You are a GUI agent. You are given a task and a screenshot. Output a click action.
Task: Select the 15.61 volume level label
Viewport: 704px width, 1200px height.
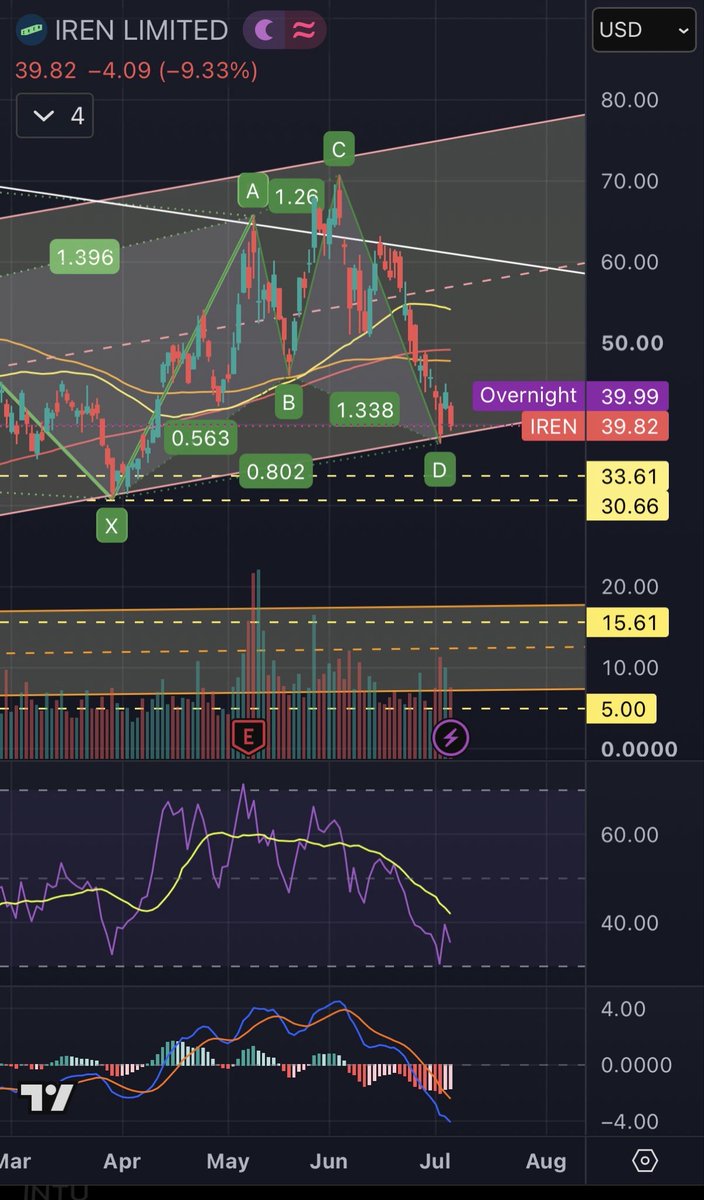(628, 623)
